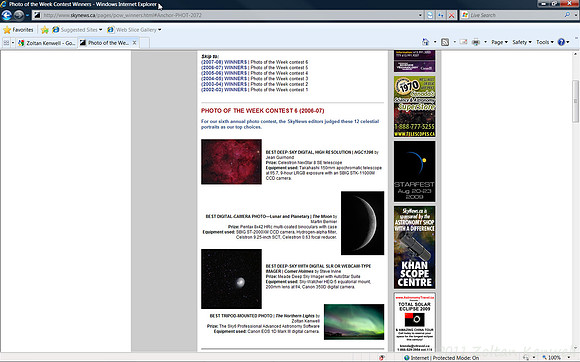
Task: Follow the (2005-06) WINNERS link
Action: point(224,73)
